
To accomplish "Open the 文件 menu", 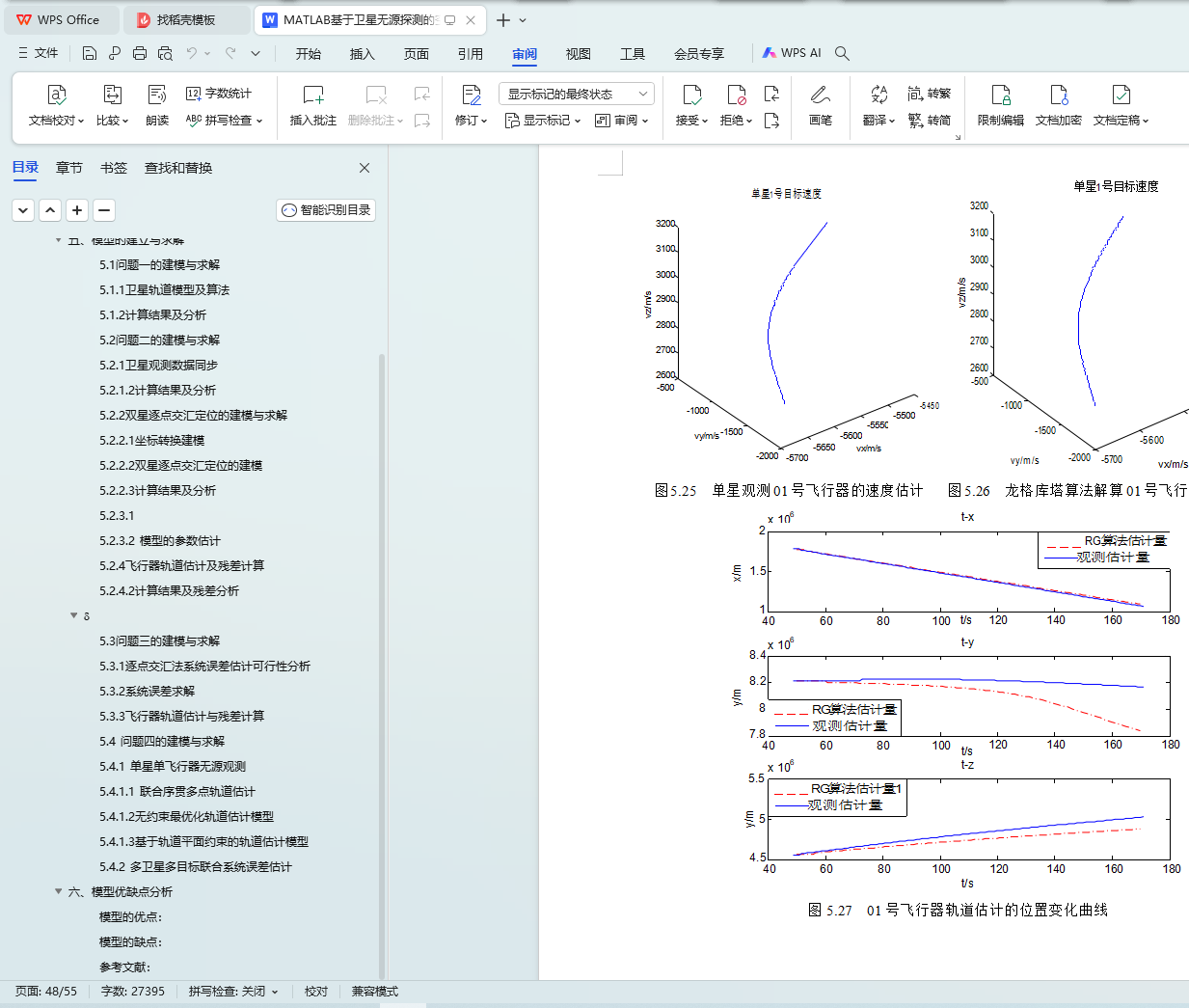I will pyautogui.click(x=39, y=53).
